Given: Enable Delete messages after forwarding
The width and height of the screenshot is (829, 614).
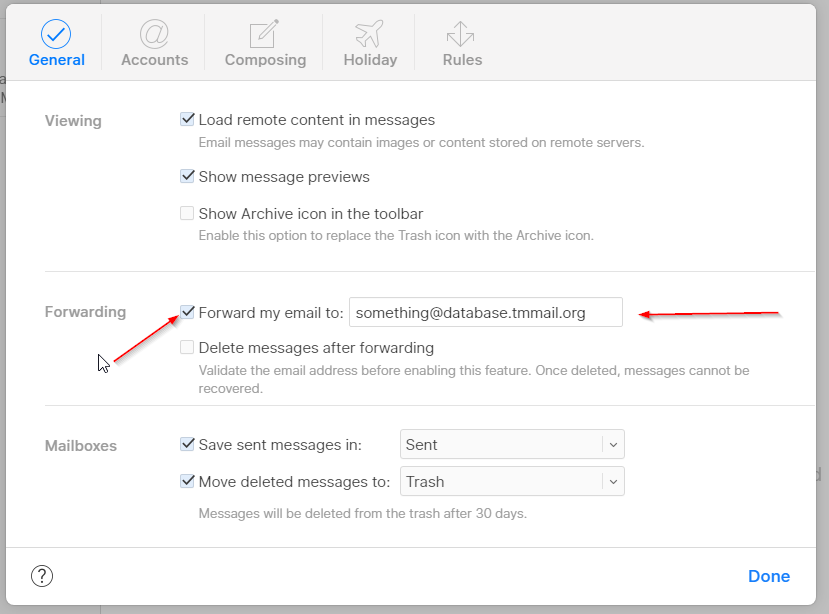Looking at the screenshot, I should coord(187,347).
